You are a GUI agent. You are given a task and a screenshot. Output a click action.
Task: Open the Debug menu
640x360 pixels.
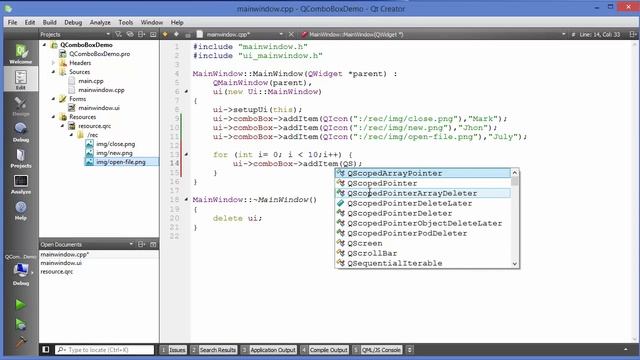(x=73, y=22)
